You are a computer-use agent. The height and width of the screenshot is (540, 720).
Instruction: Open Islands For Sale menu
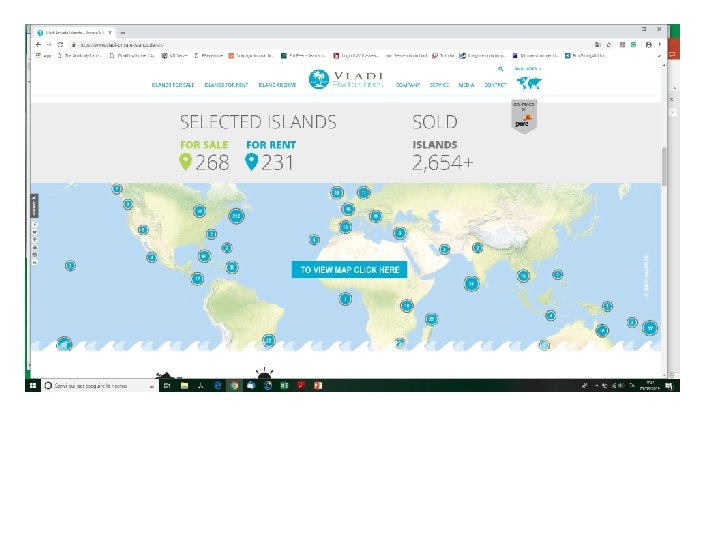pos(173,85)
